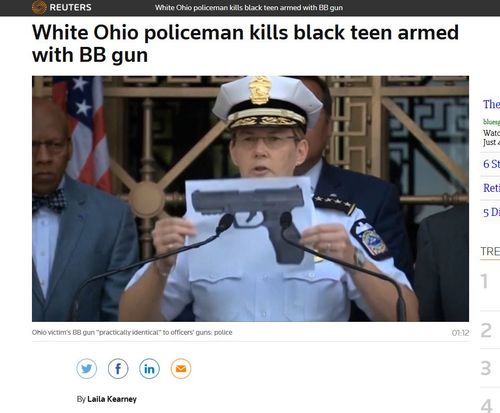This screenshot has width=500, height=413.
Task: Share article via email icon
Action: (x=181, y=369)
